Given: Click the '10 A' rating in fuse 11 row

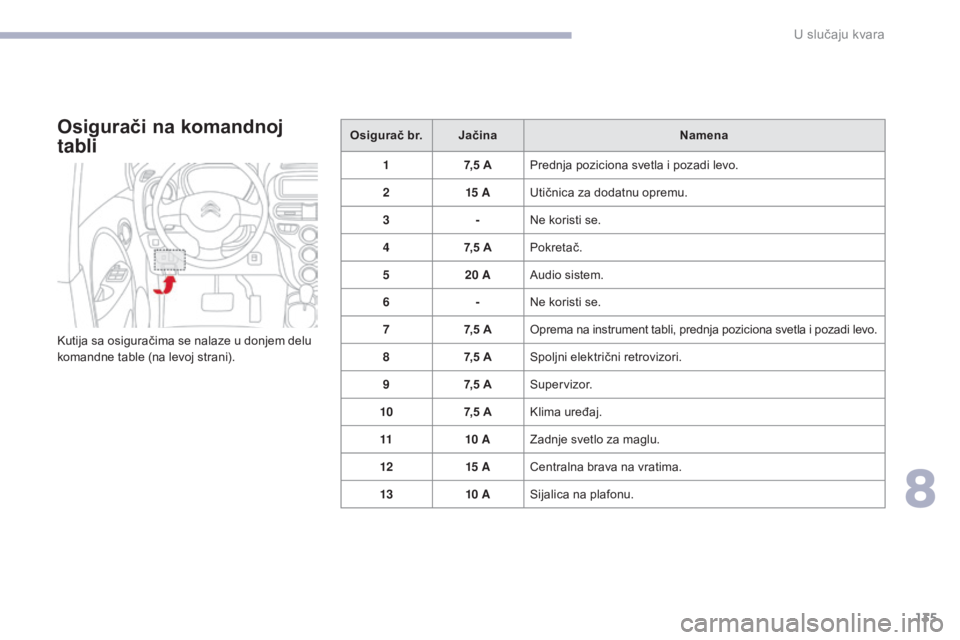Looking at the screenshot, I should [x=478, y=440].
